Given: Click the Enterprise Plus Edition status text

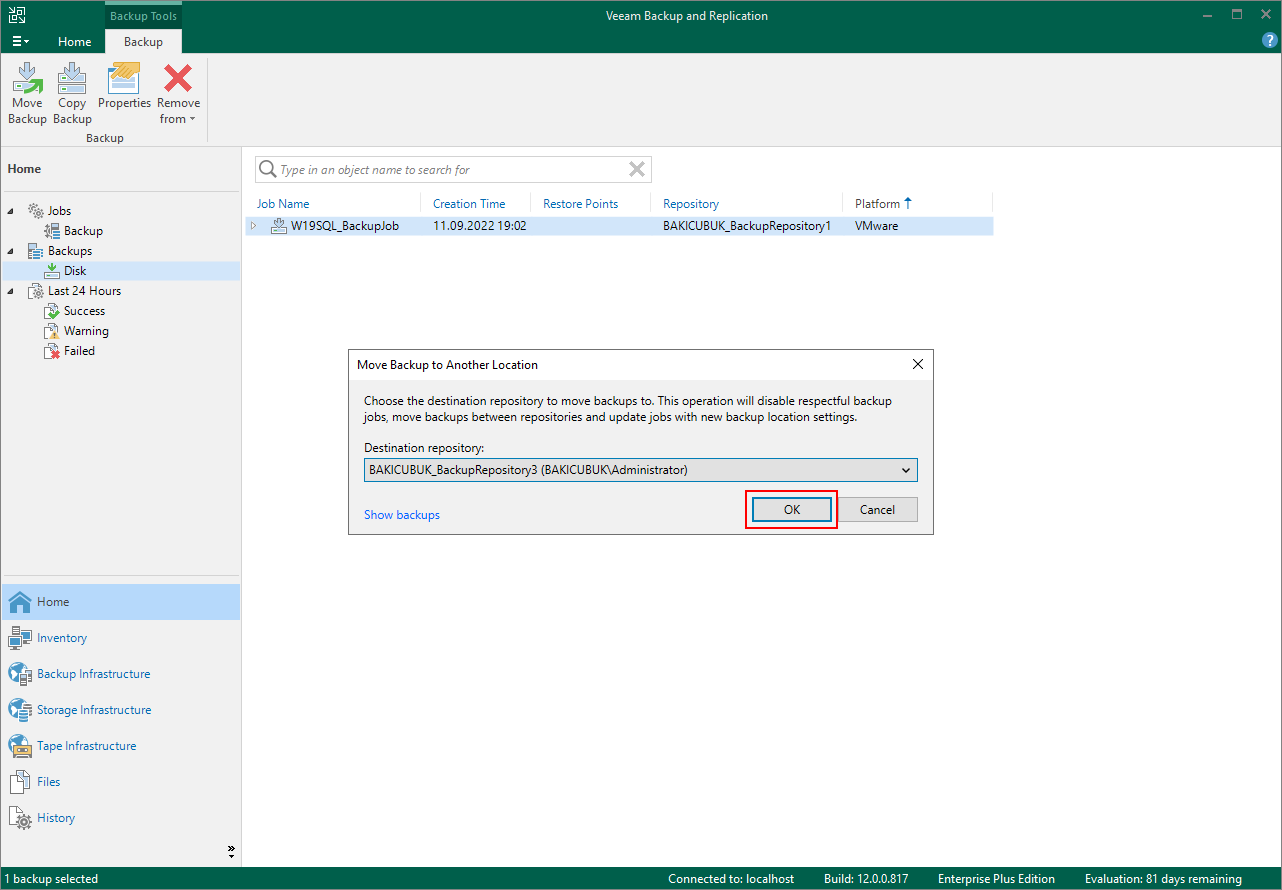Looking at the screenshot, I should tap(996, 879).
